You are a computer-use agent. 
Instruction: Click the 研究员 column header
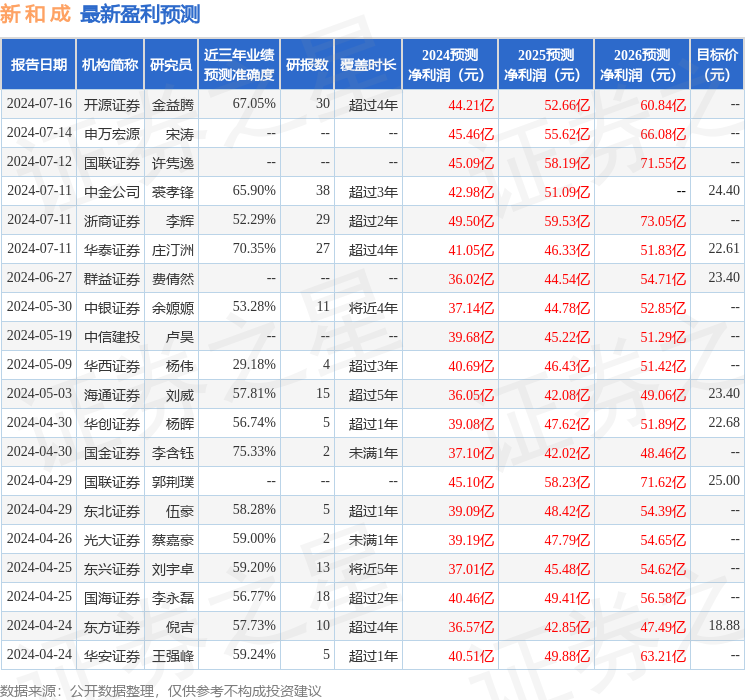(x=171, y=65)
